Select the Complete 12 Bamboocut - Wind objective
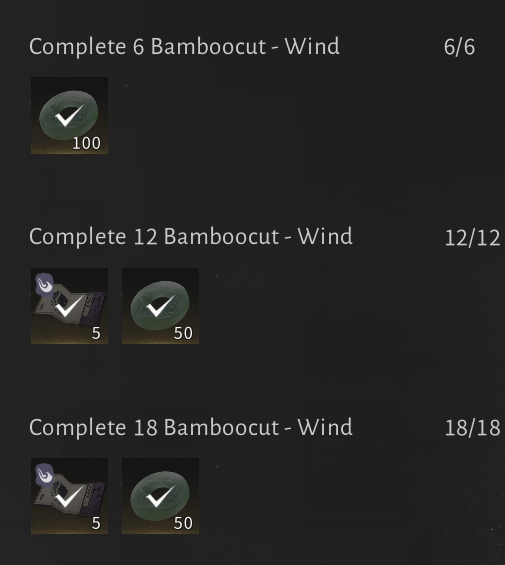505x565 pixels. pos(191,237)
